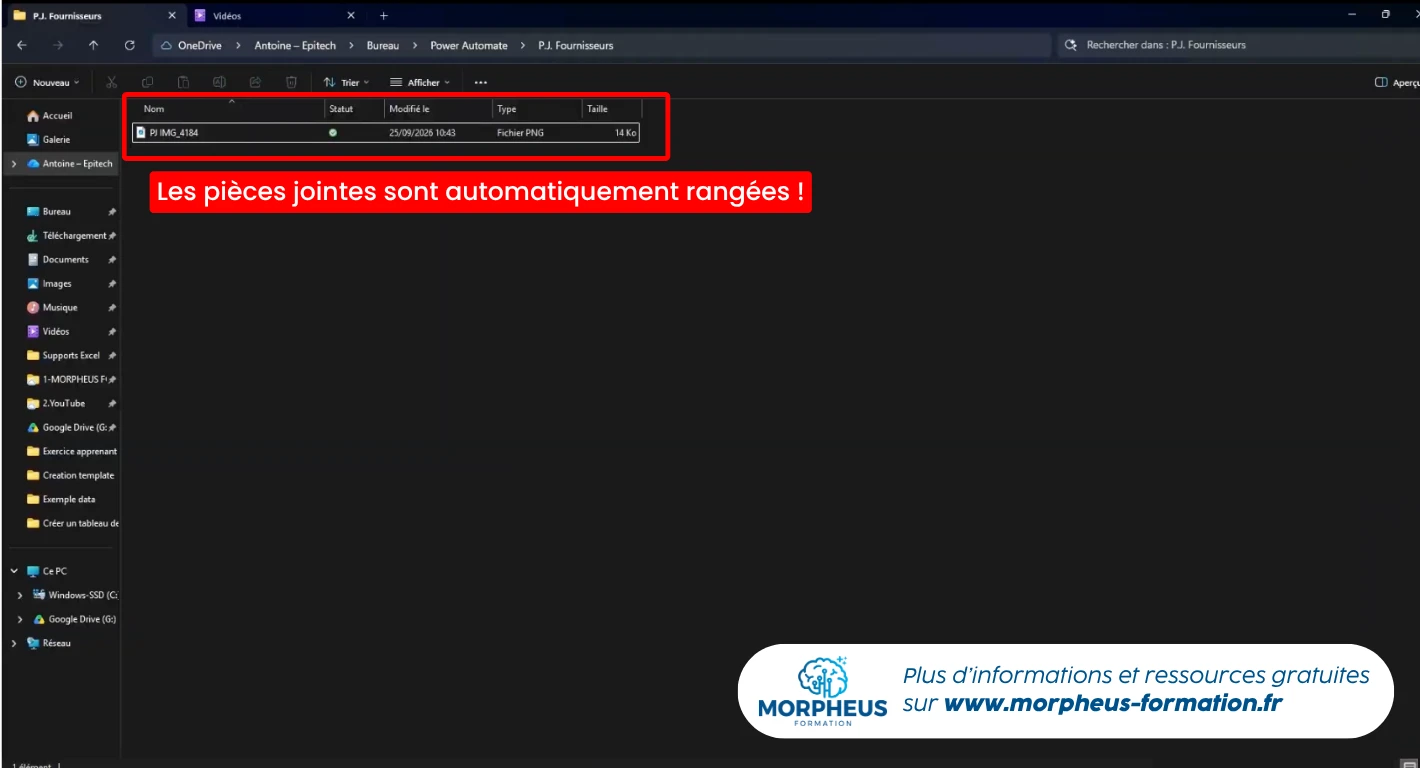
Task: Click Power Automate in the breadcrumb path
Action: [x=469, y=45]
